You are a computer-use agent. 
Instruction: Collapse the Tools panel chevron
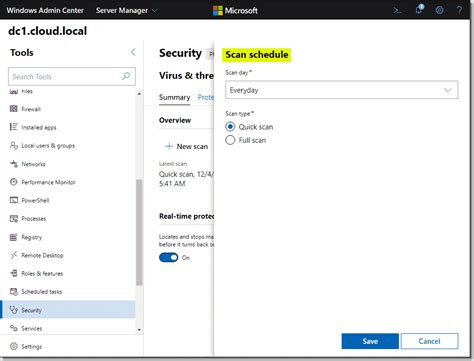pyautogui.click(x=133, y=52)
